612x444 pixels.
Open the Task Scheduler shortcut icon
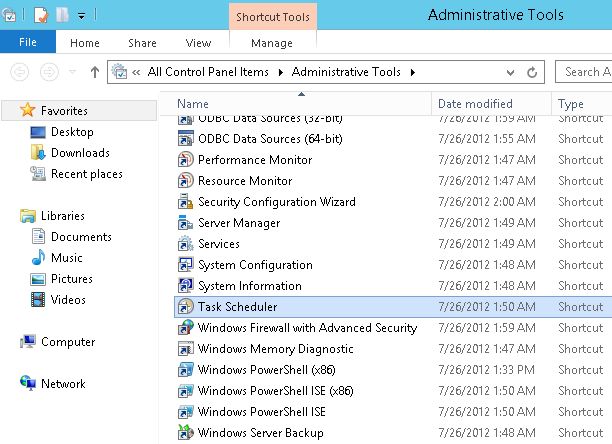pos(185,307)
